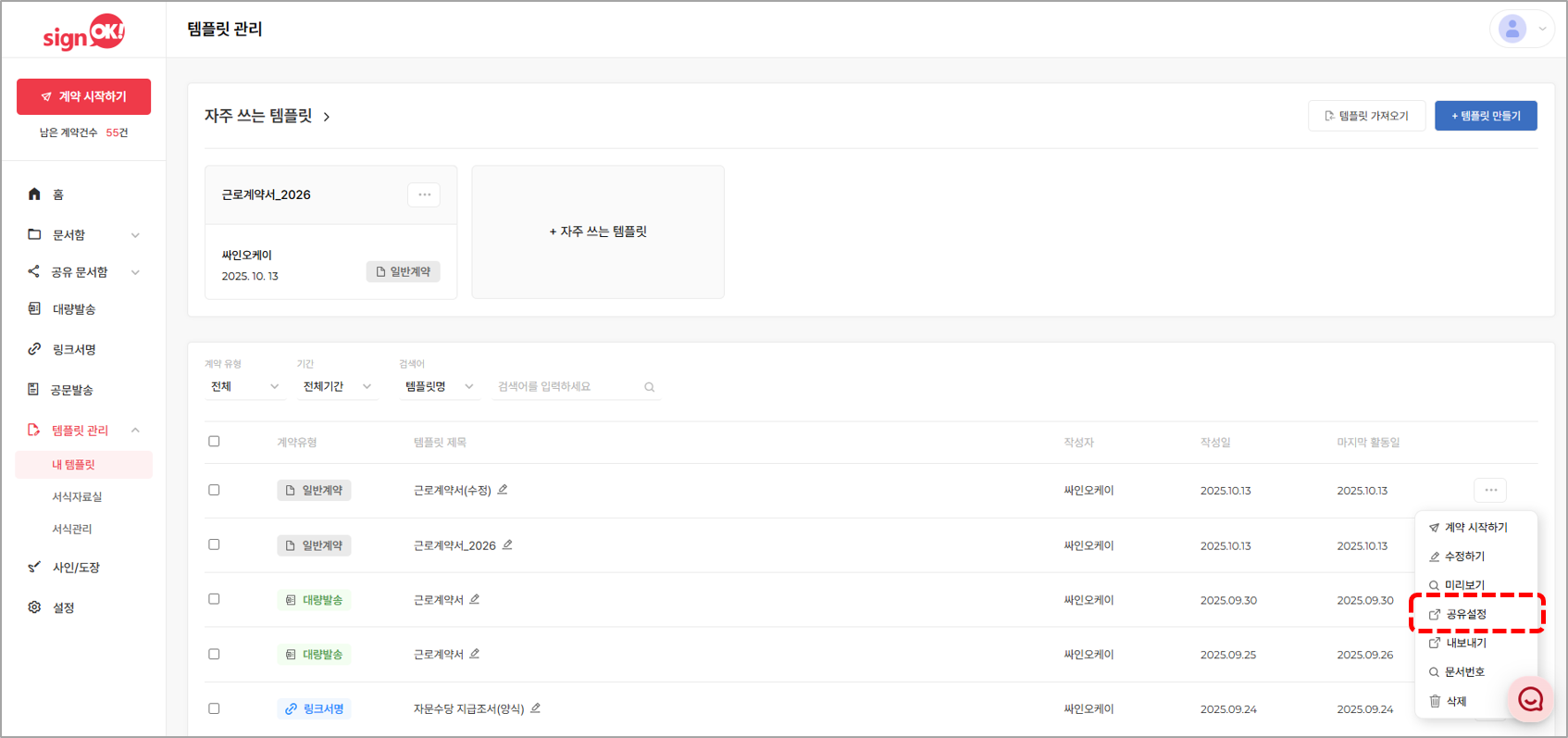Open the 계약 유형 전체 dropdown

[244, 387]
